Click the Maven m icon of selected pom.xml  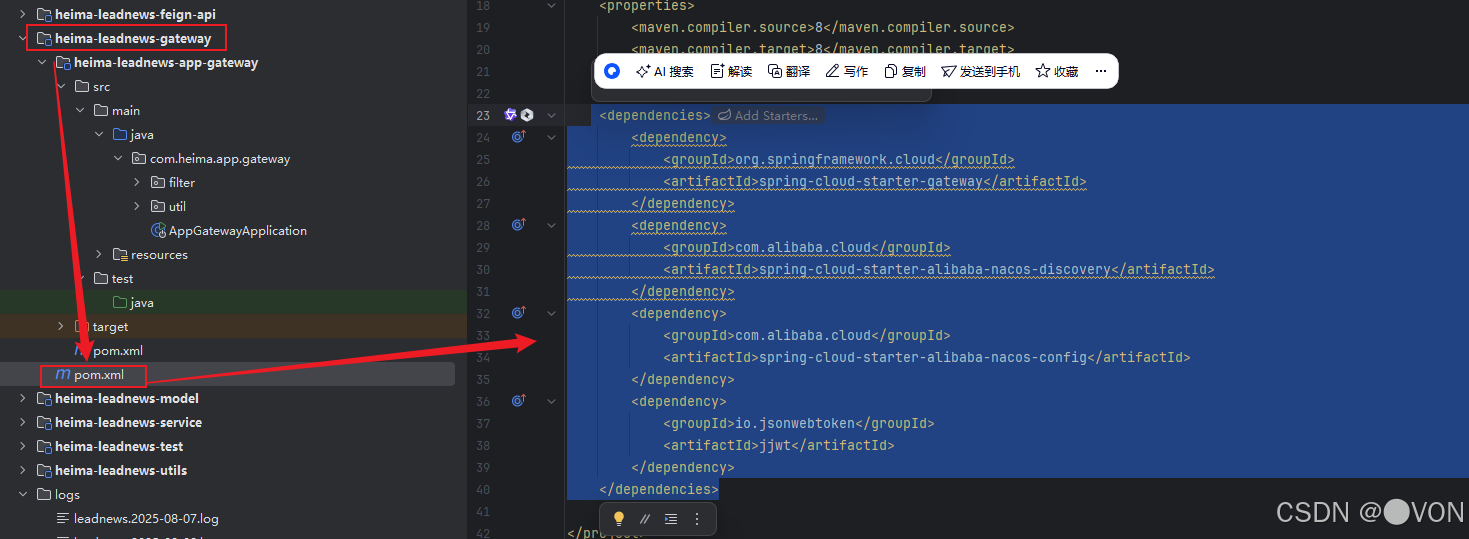click(x=63, y=375)
